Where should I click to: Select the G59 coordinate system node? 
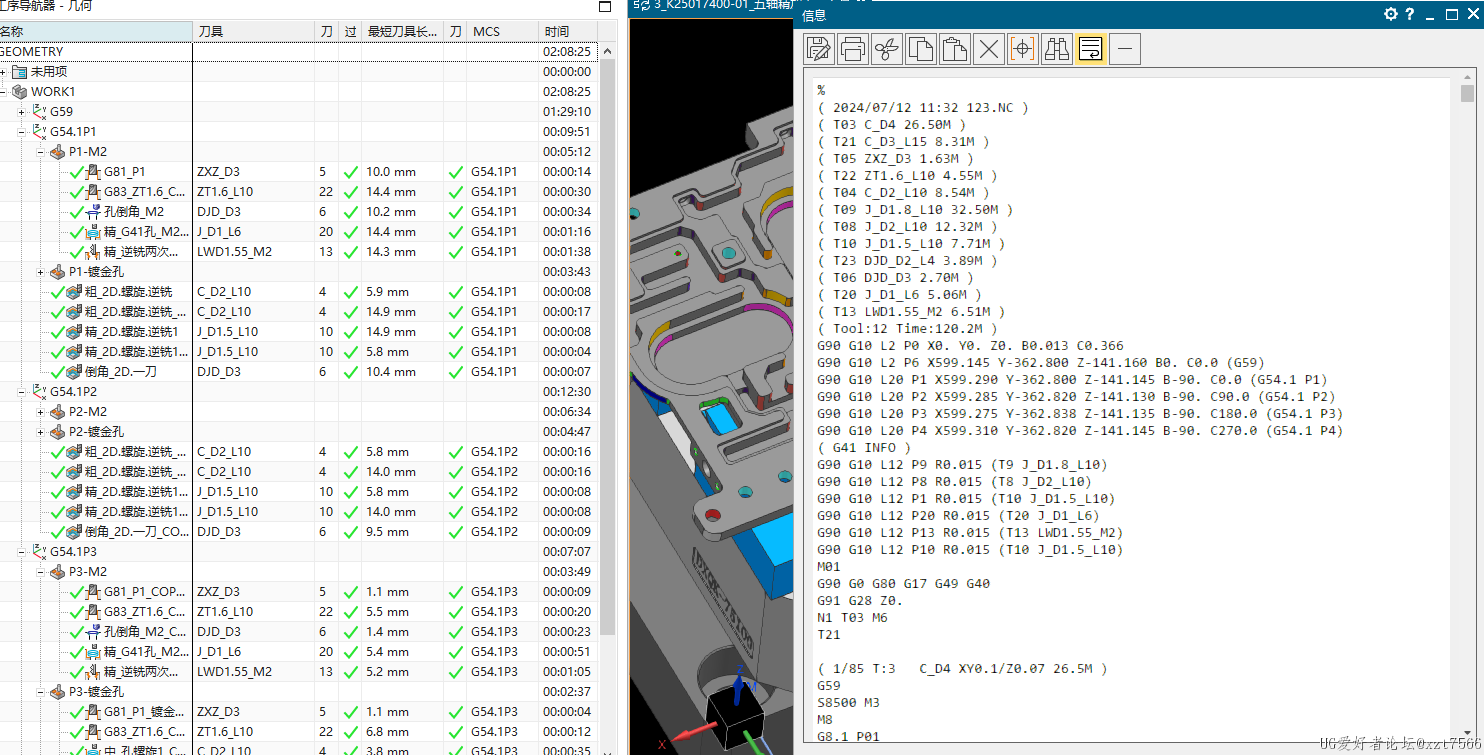(x=61, y=111)
